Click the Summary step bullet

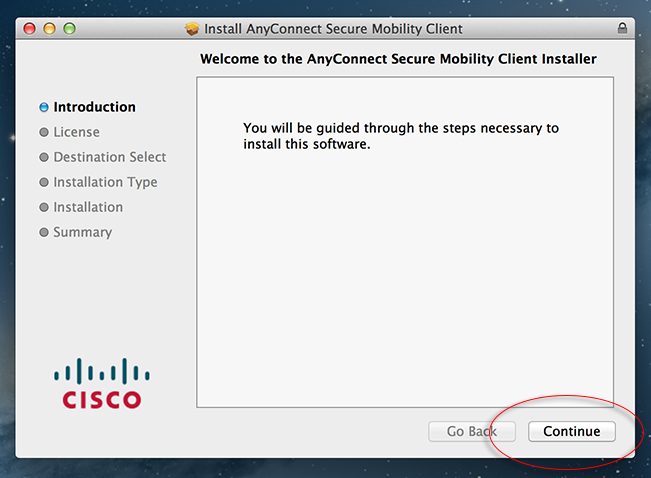pos(44,232)
